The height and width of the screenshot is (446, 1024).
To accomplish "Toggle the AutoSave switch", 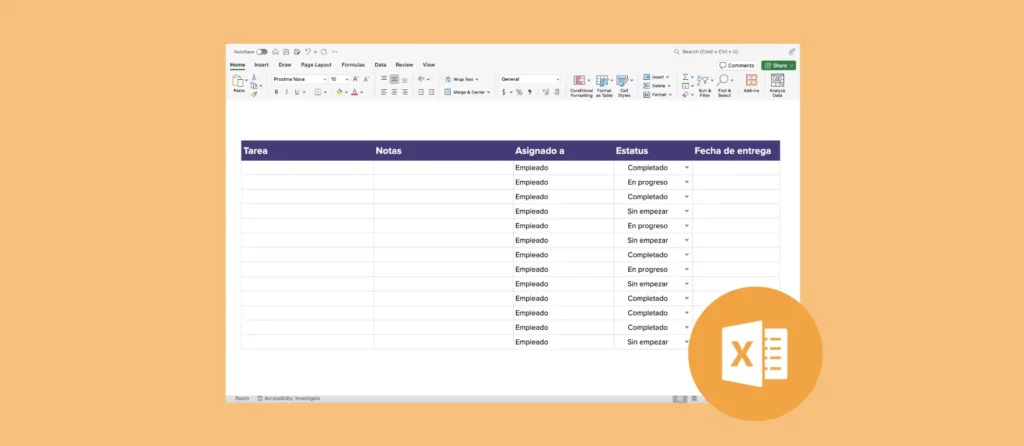I will (x=262, y=51).
